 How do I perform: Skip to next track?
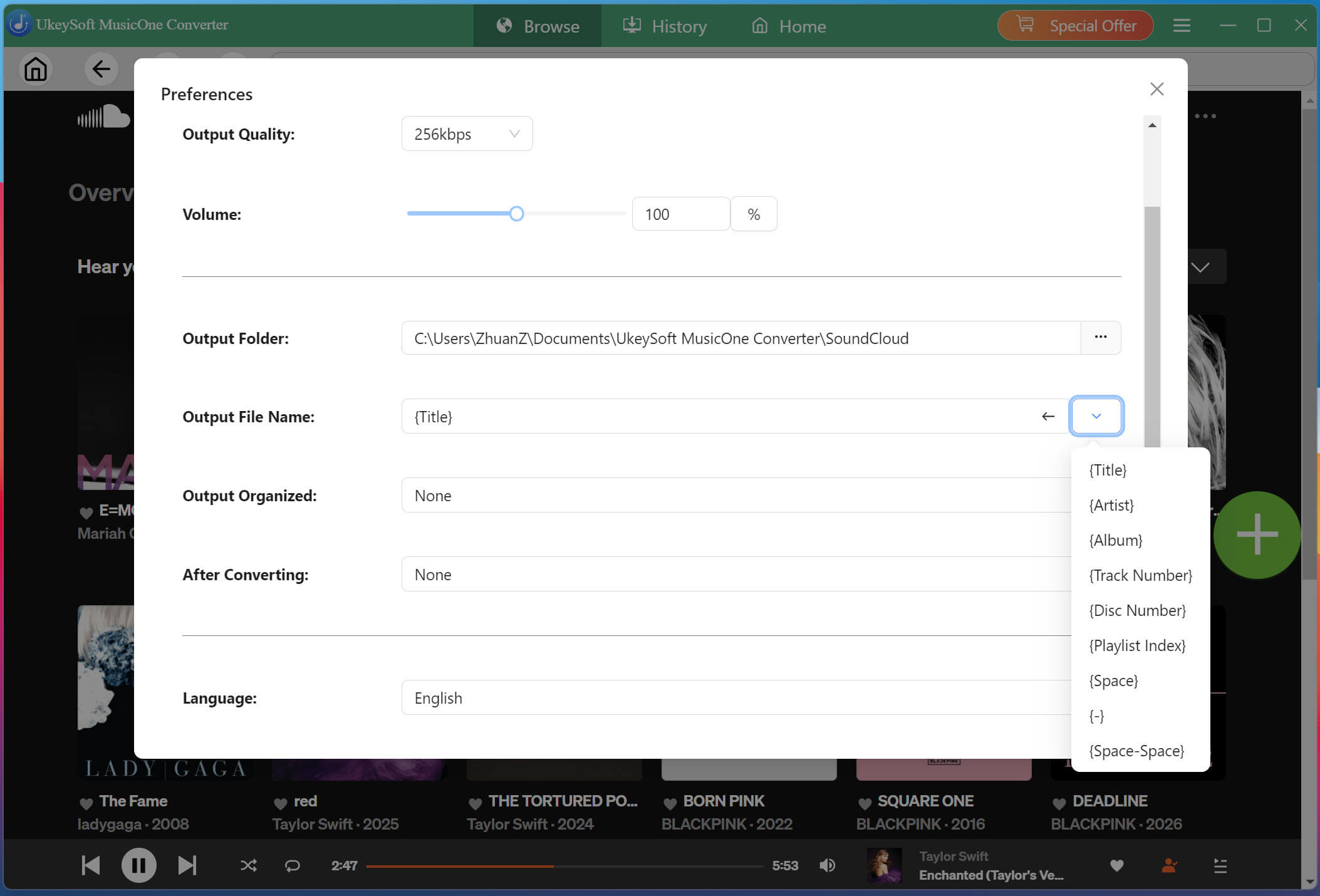click(187, 865)
